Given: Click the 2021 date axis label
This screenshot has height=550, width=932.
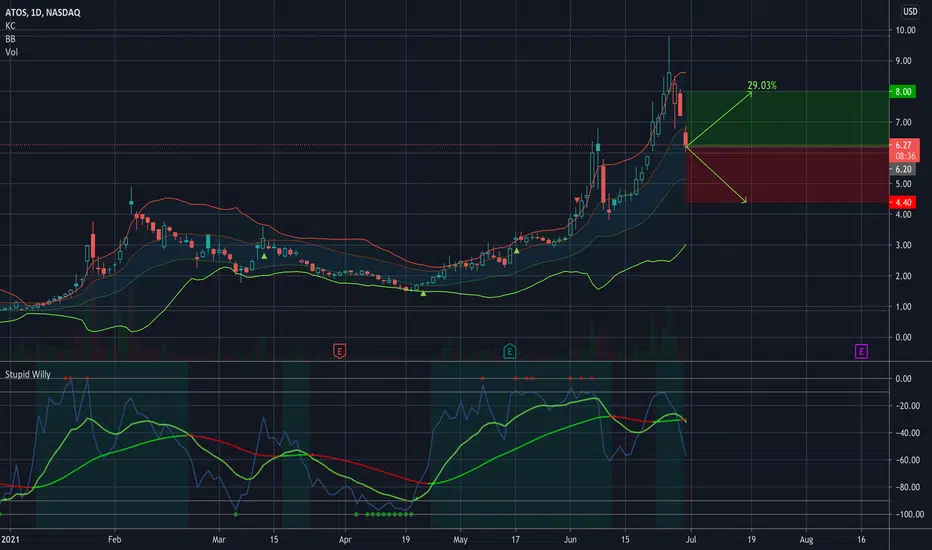Looking at the screenshot, I should [x=10, y=540].
